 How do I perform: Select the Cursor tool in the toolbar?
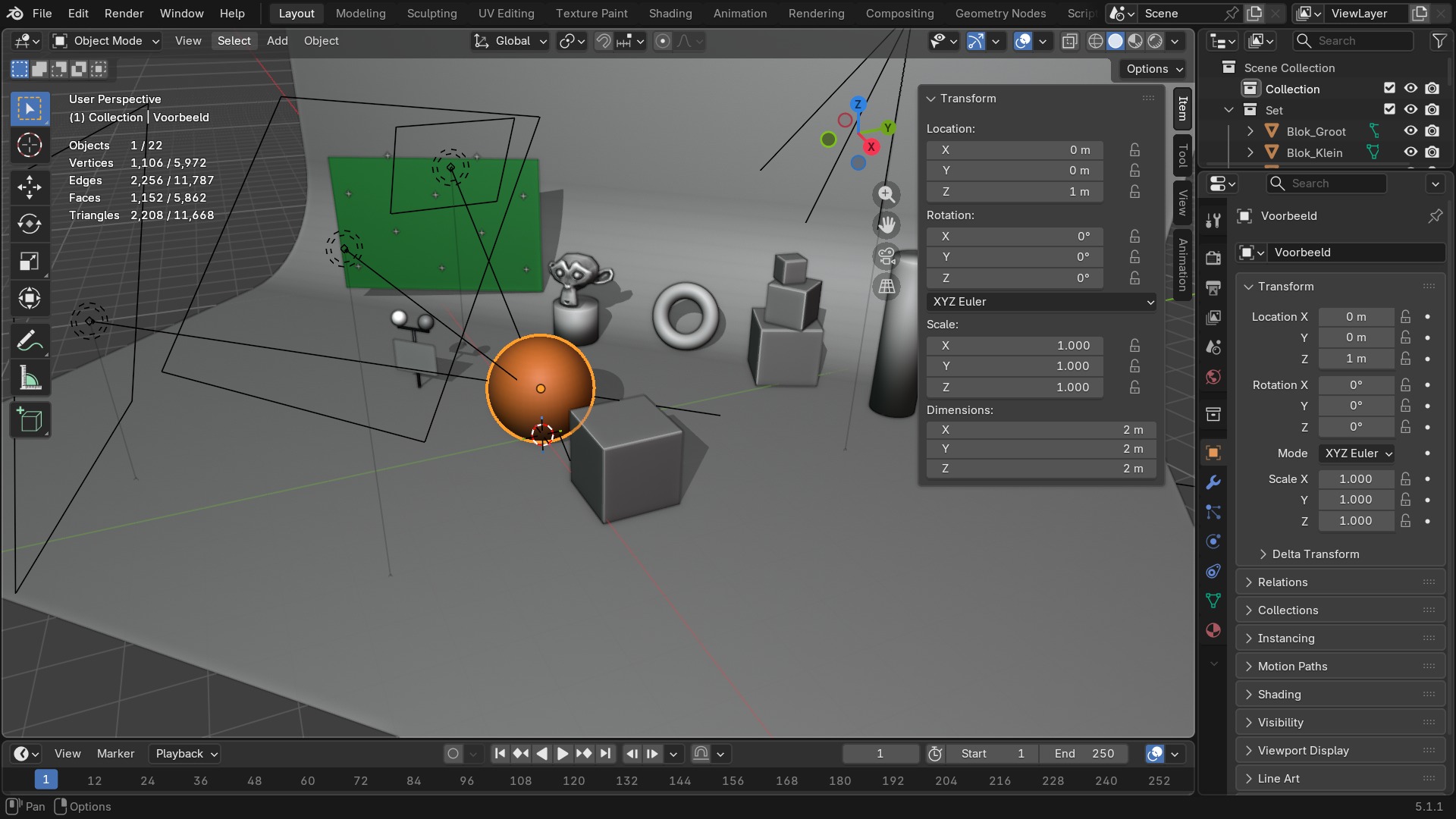[30, 145]
